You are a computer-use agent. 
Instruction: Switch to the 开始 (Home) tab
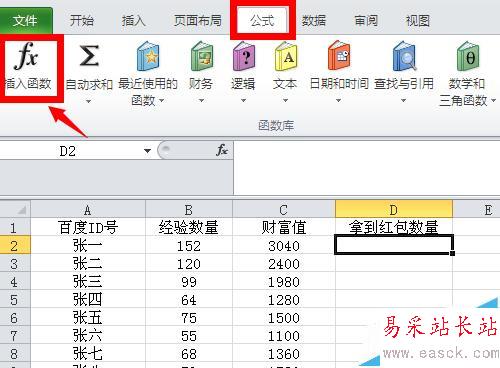coord(82,21)
